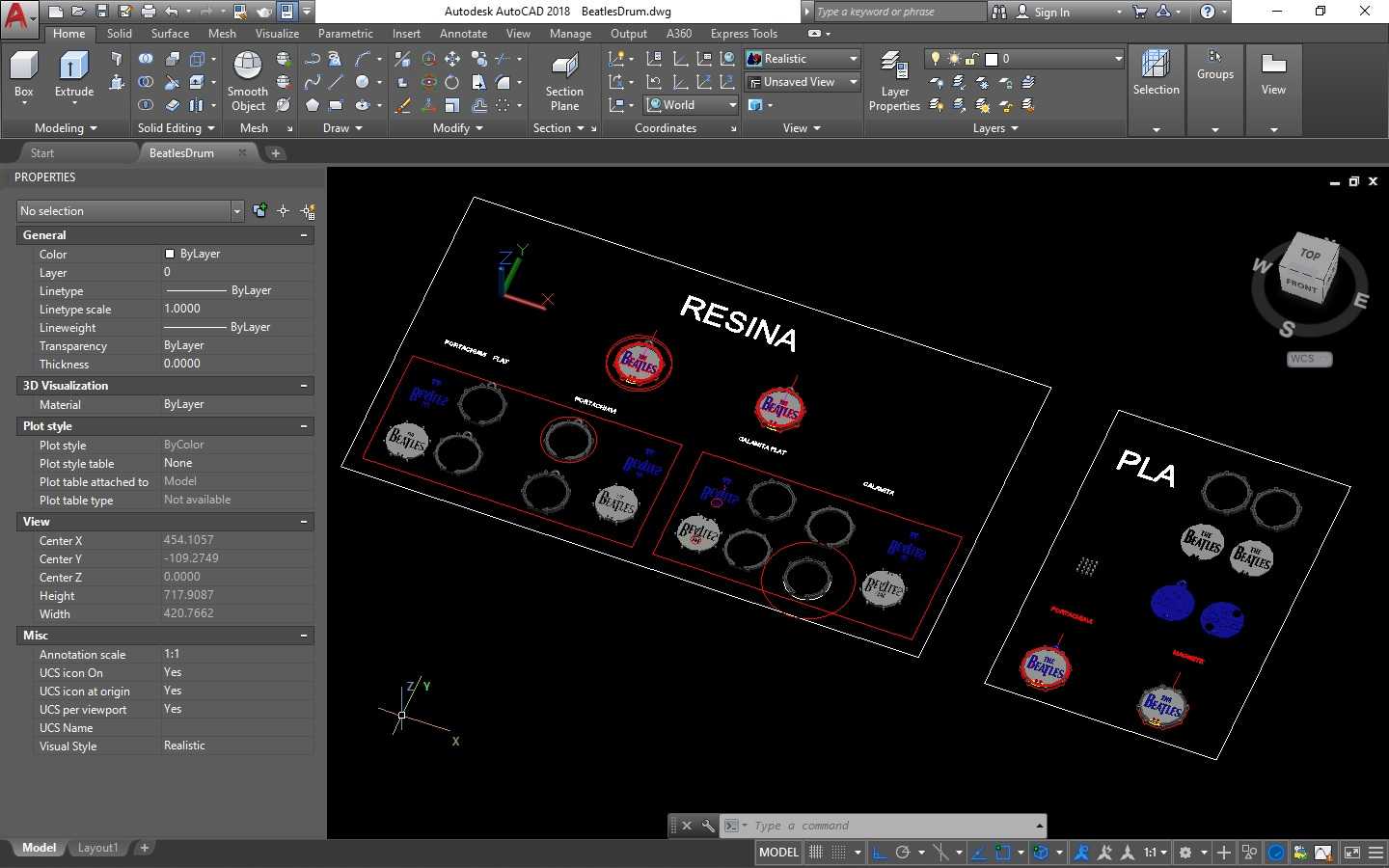Image resolution: width=1389 pixels, height=868 pixels.
Task: Open the No selection dropdown
Action: (x=130, y=211)
